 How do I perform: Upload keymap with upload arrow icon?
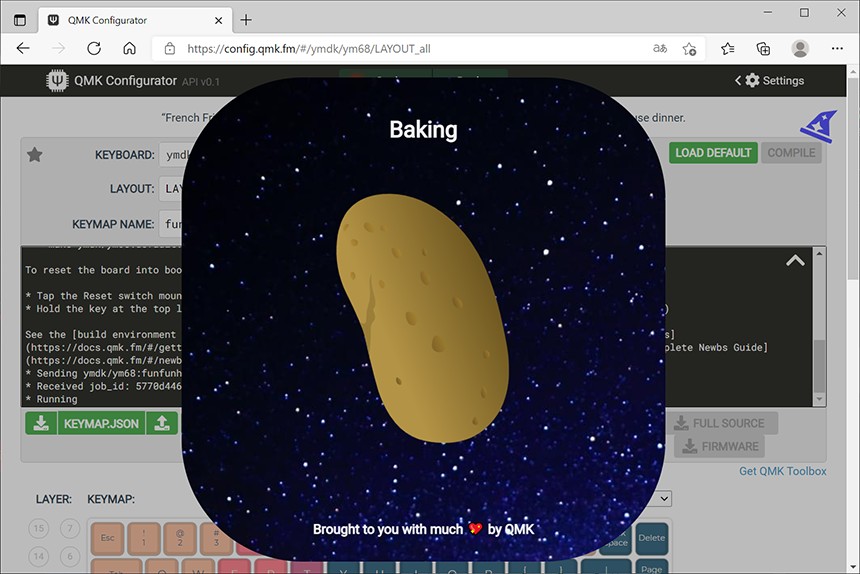coord(162,423)
